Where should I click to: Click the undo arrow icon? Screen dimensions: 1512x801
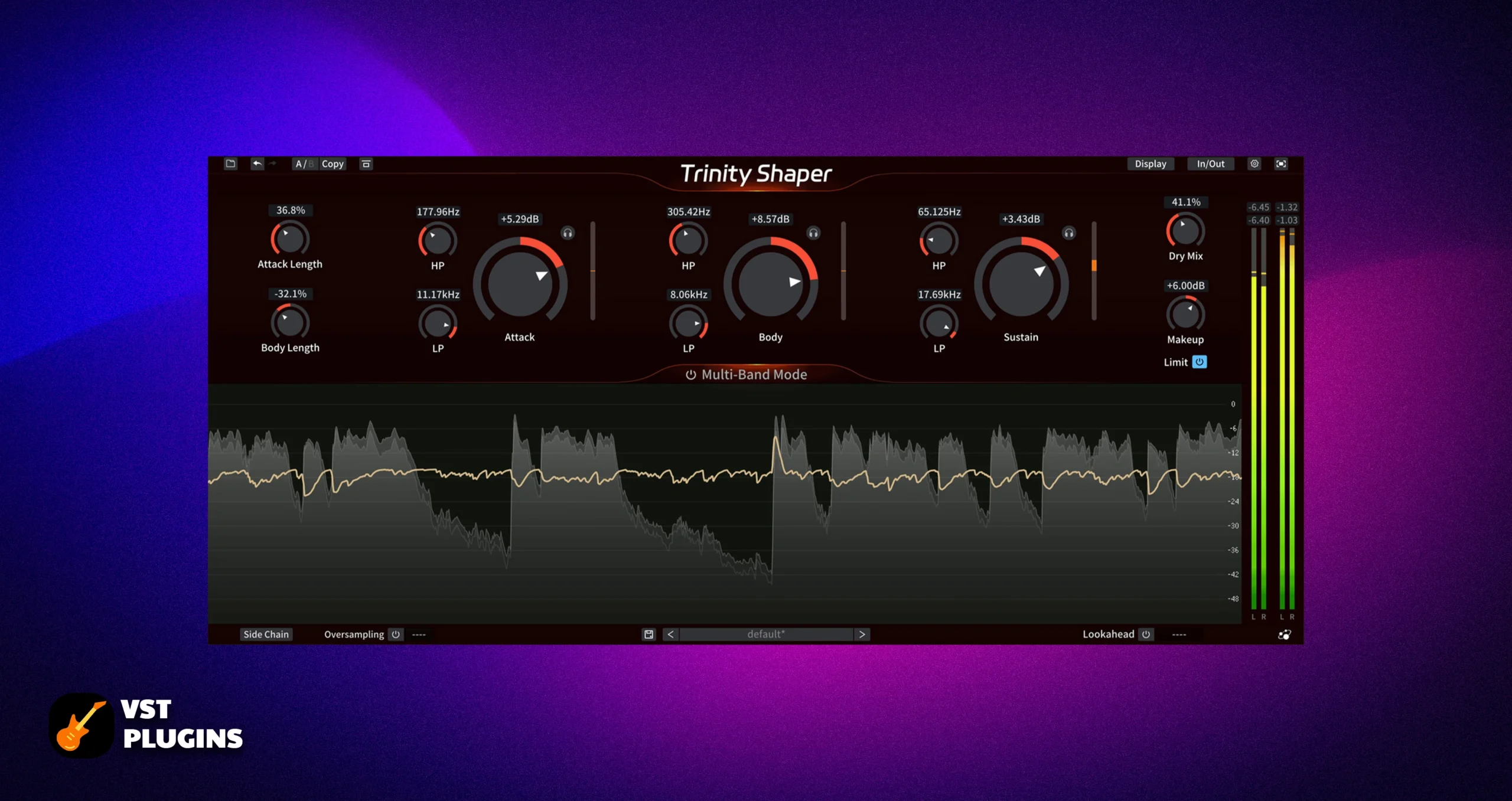(257, 164)
